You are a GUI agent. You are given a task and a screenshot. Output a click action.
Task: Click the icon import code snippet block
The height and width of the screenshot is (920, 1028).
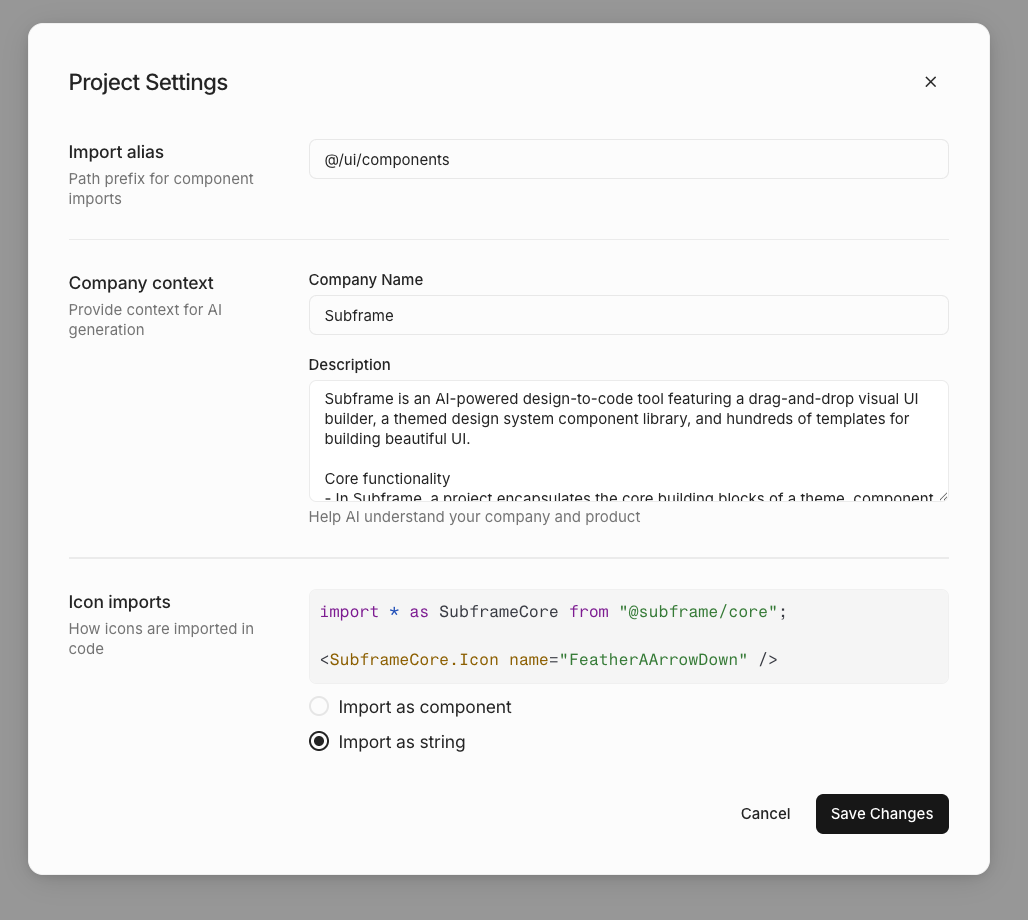tap(628, 636)
